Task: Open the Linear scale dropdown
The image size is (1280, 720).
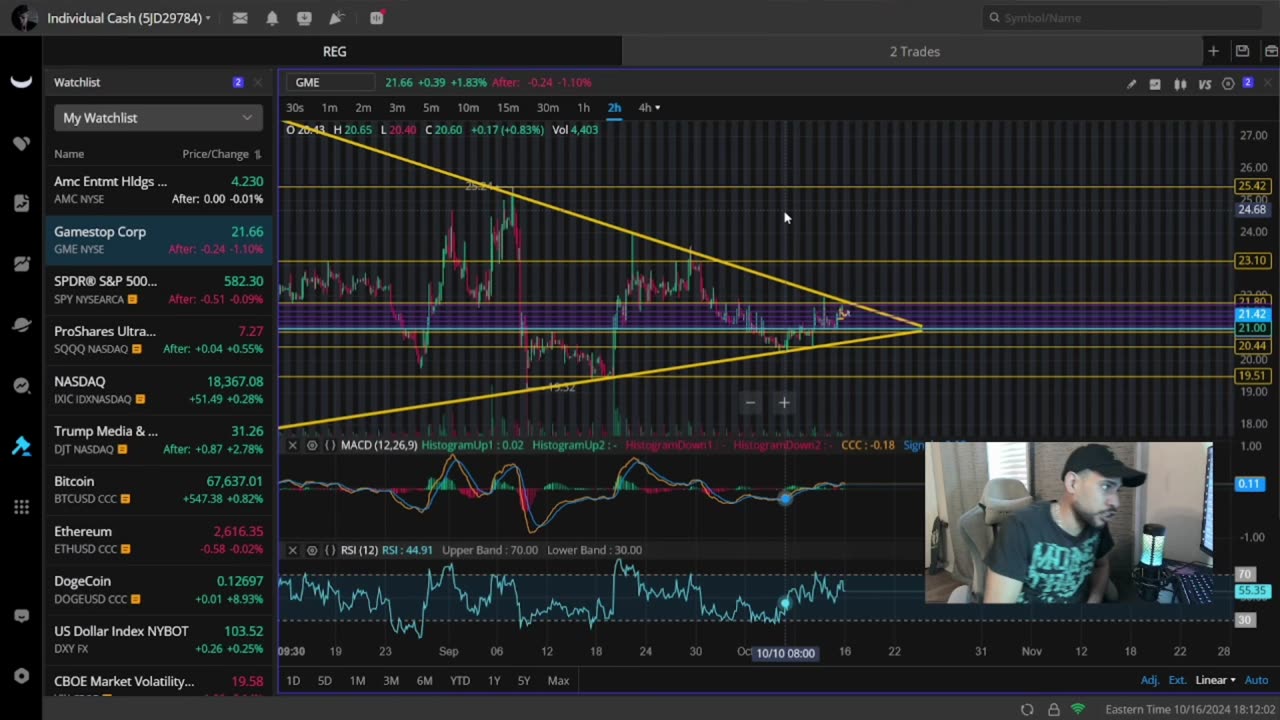Action: click(x=1215, y=680)
